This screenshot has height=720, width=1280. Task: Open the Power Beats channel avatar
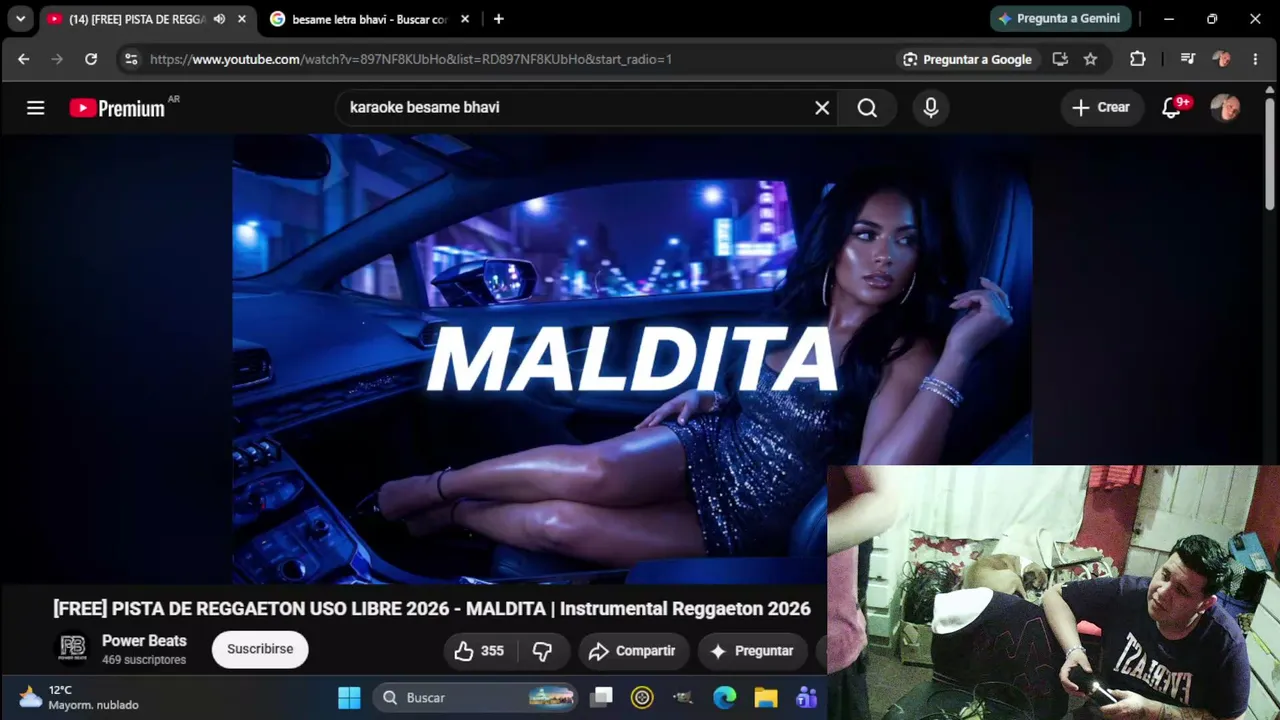coord(73,649)
